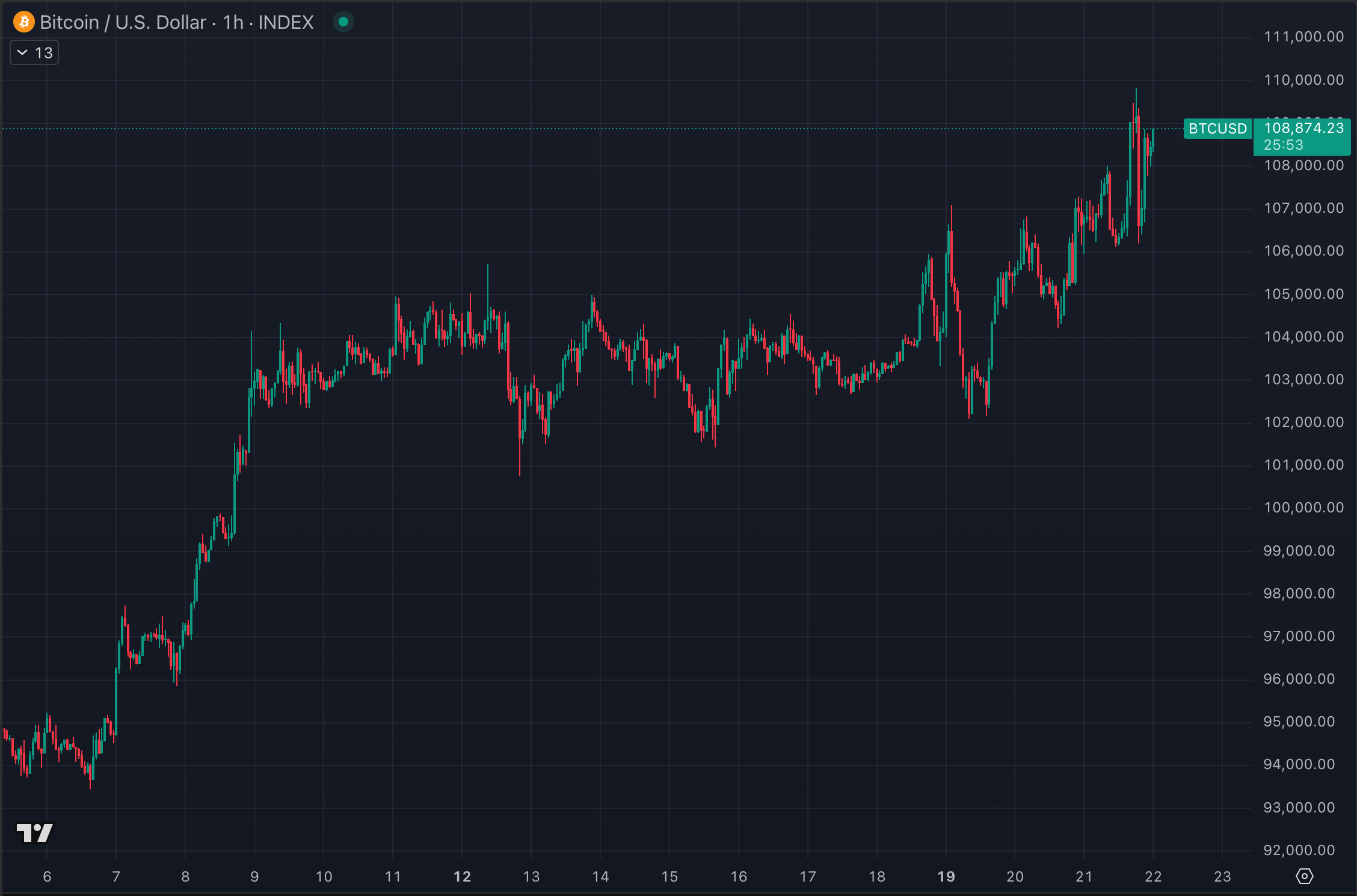Click the BTCUSD symbol price tag

[x=1217, y=129]
